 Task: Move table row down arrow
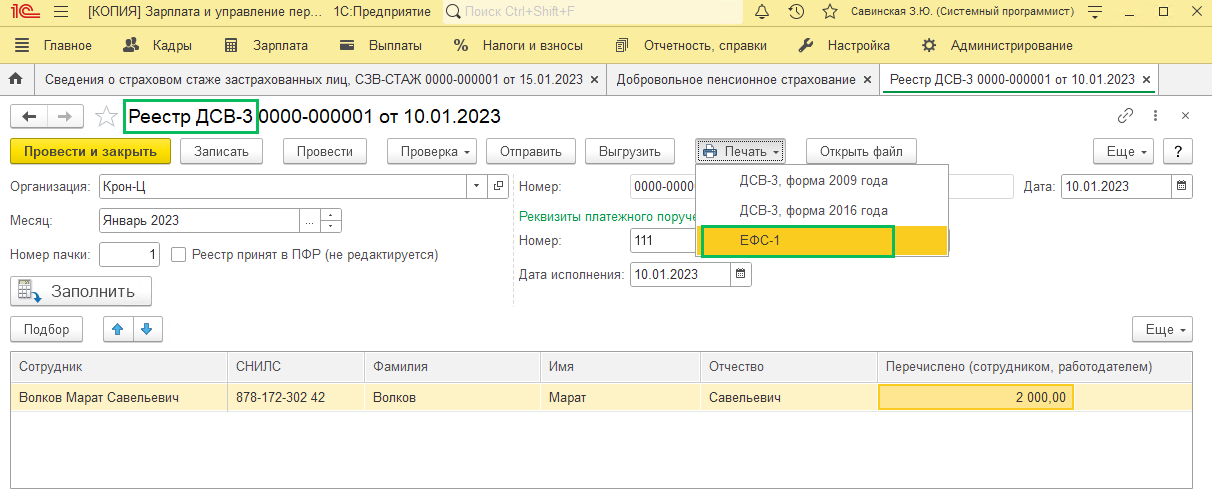146,329
